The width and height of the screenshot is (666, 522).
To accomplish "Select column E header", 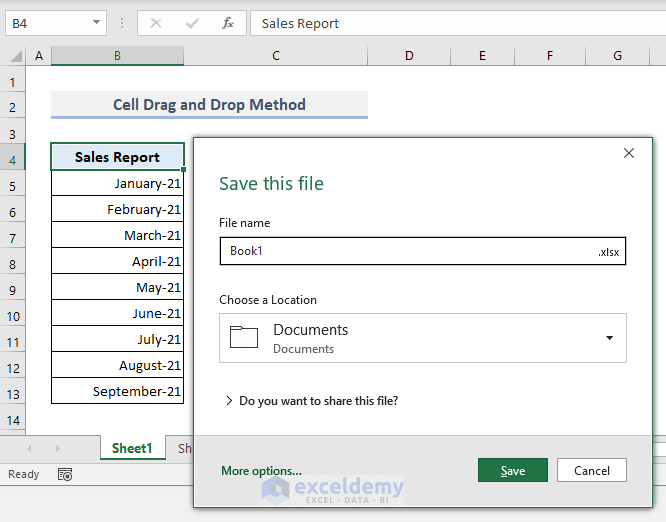I will [482, 56].
